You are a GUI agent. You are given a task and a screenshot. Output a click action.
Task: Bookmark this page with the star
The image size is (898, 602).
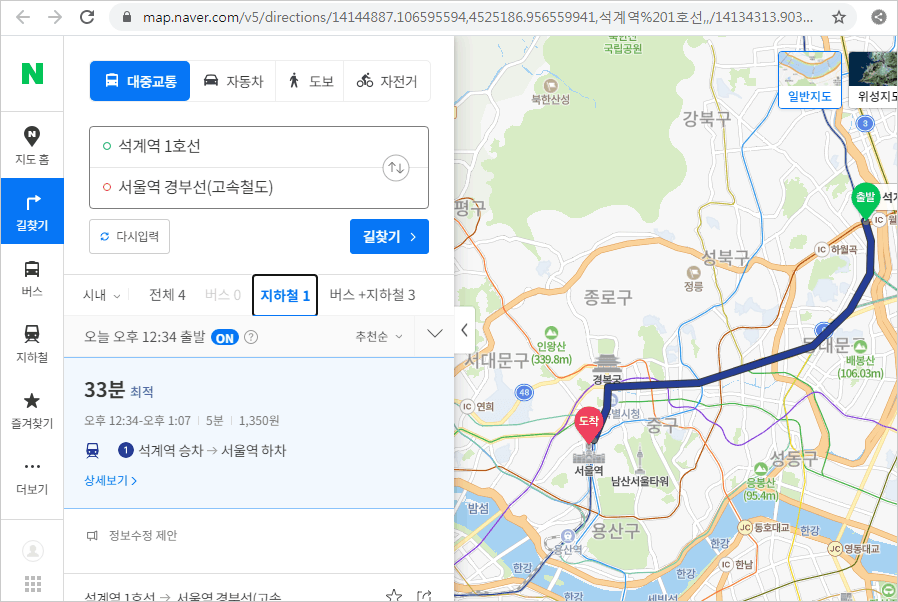tap(838, 17)
